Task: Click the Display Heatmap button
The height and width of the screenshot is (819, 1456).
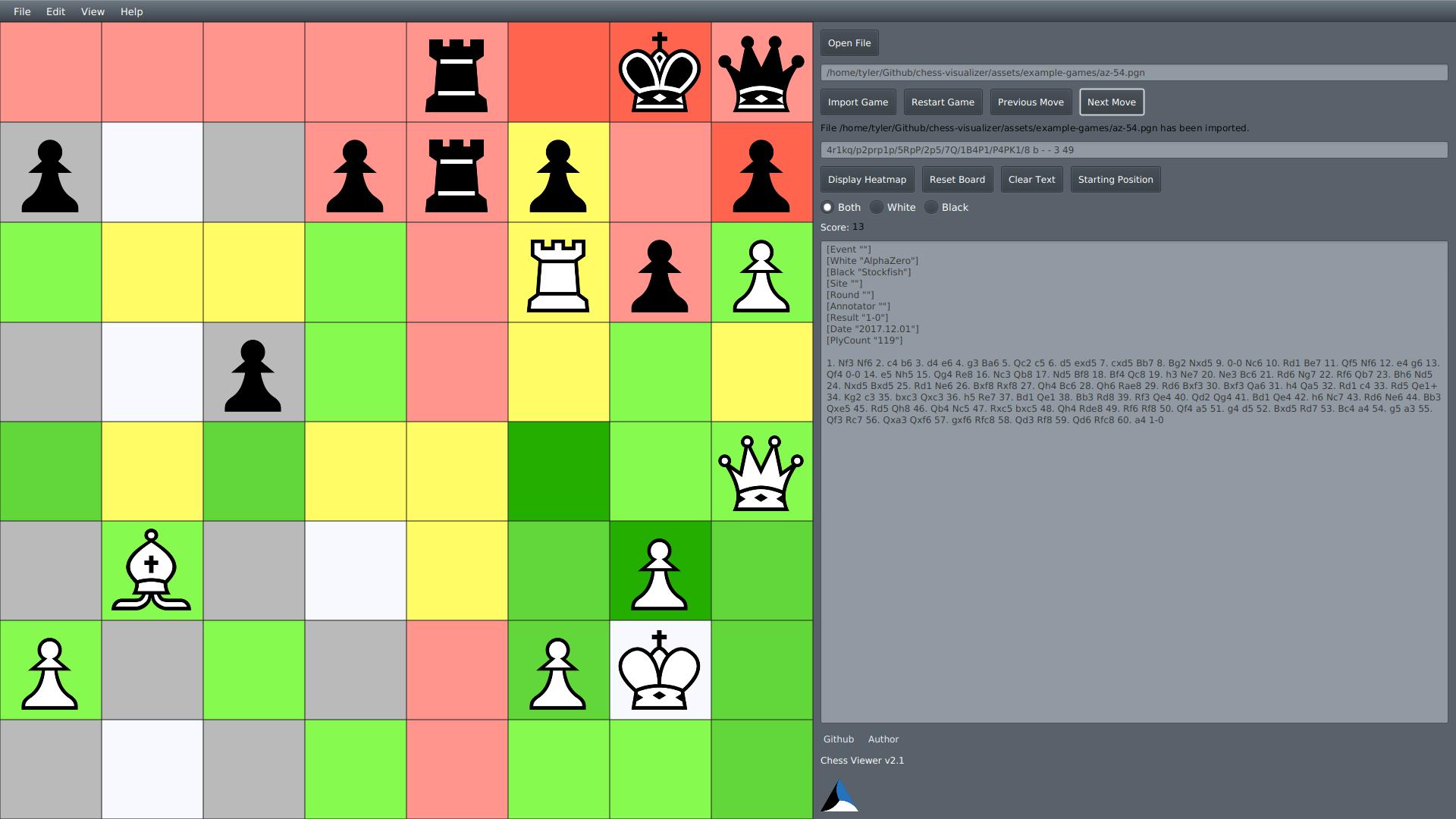Action: (866, 179)
